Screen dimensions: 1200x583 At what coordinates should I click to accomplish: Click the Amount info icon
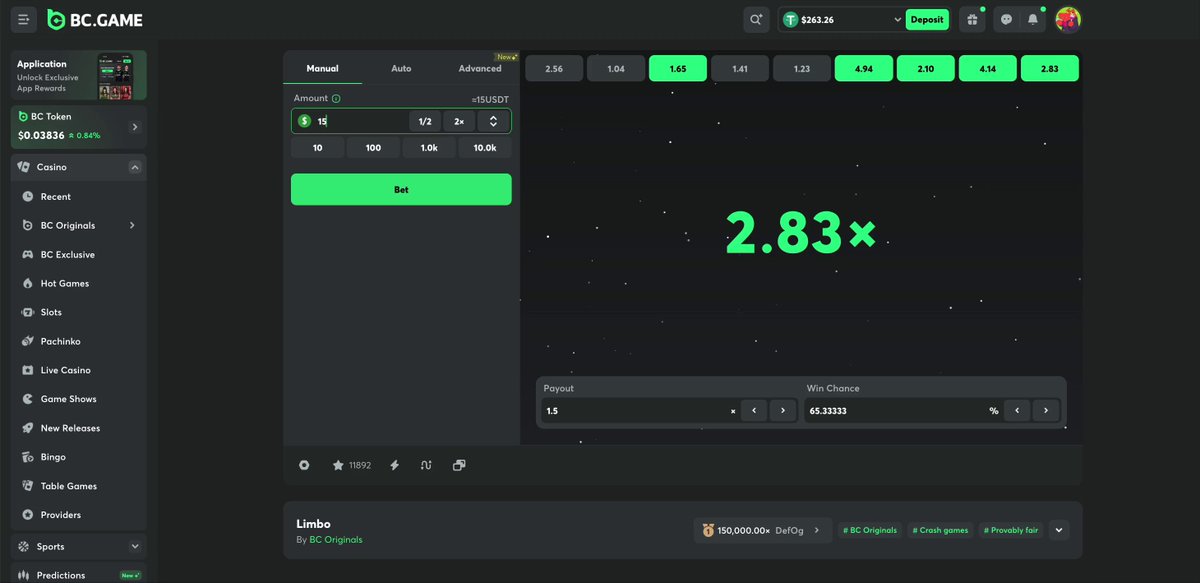point(336,98)
